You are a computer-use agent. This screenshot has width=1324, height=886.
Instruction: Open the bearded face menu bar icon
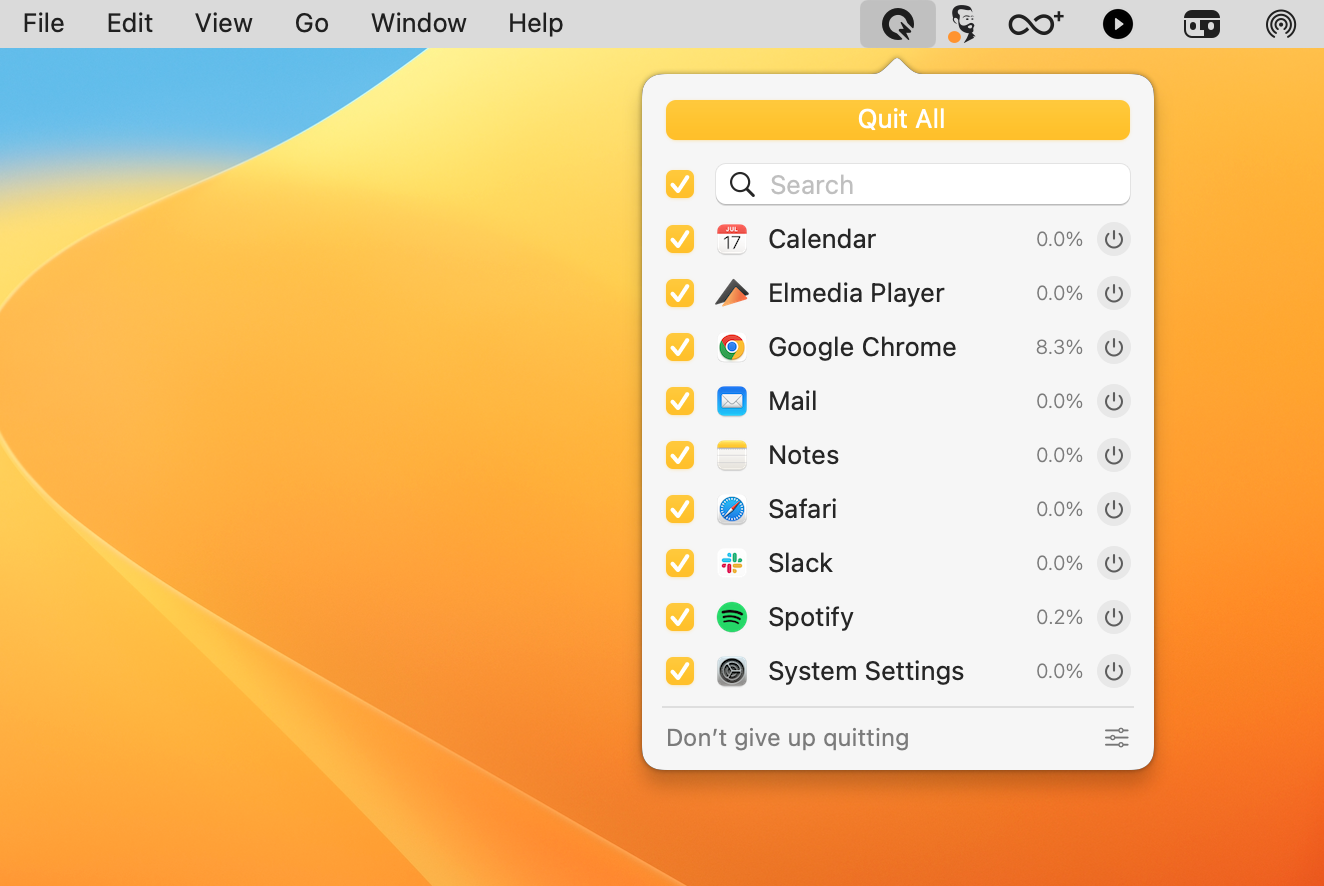point(961,23)
